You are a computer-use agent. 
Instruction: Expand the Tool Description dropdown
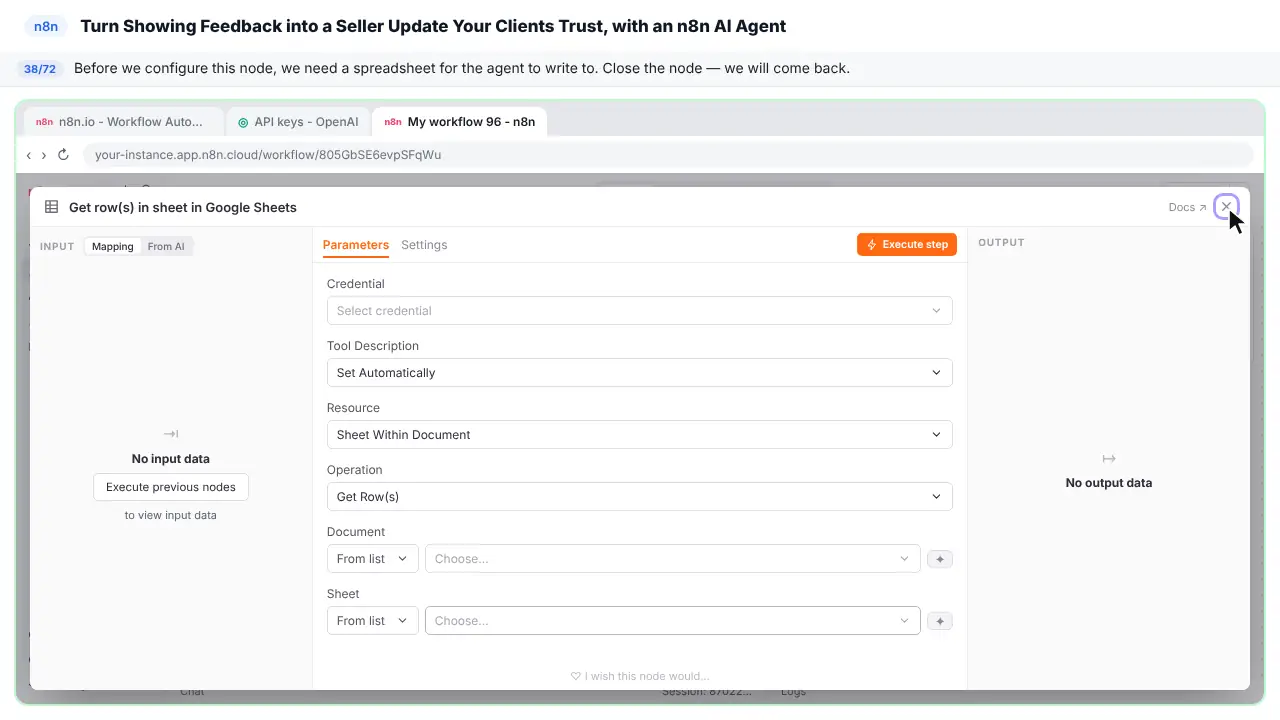[640, 373]
